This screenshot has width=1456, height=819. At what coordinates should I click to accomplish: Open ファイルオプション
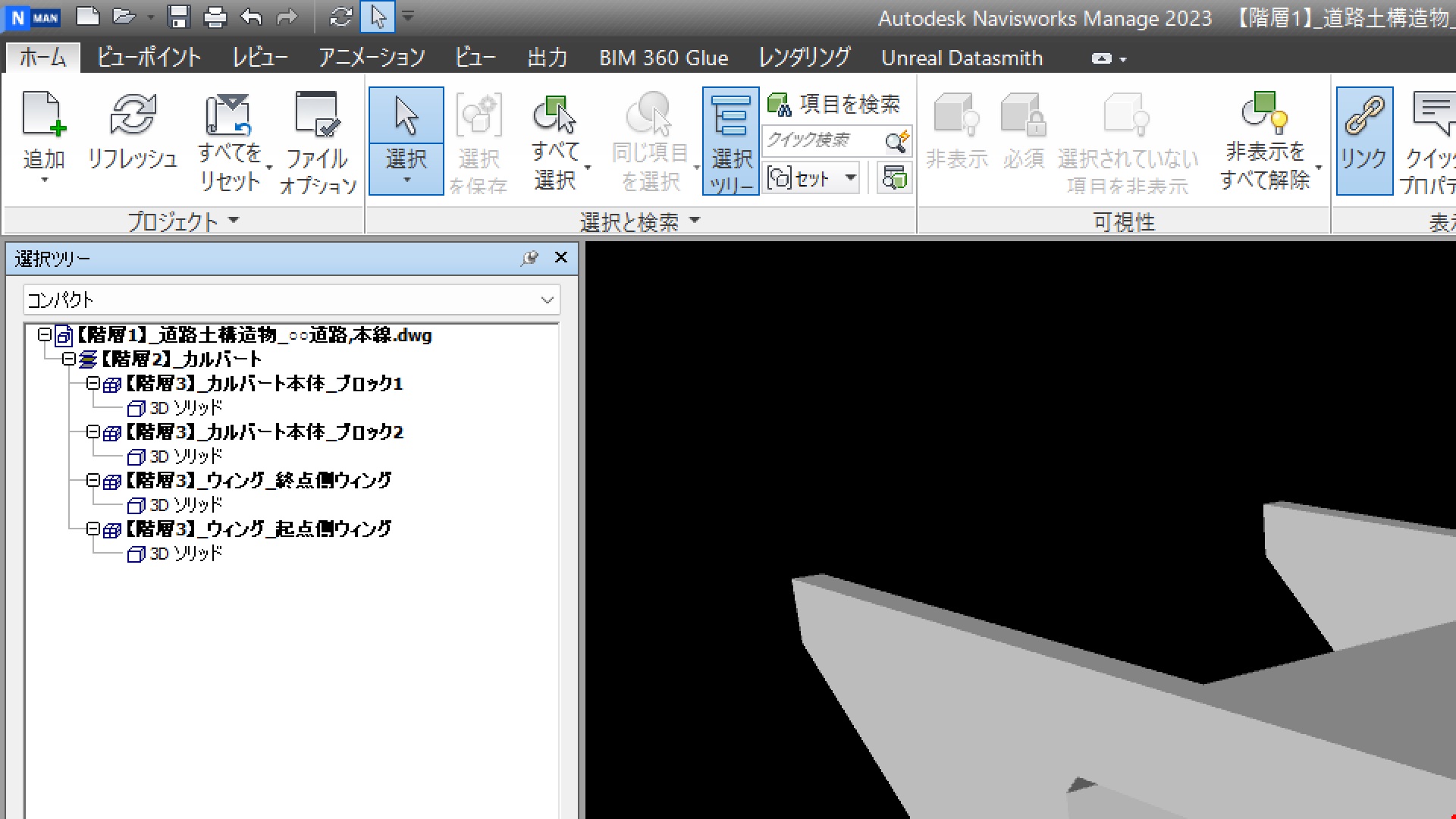[318, 141]
